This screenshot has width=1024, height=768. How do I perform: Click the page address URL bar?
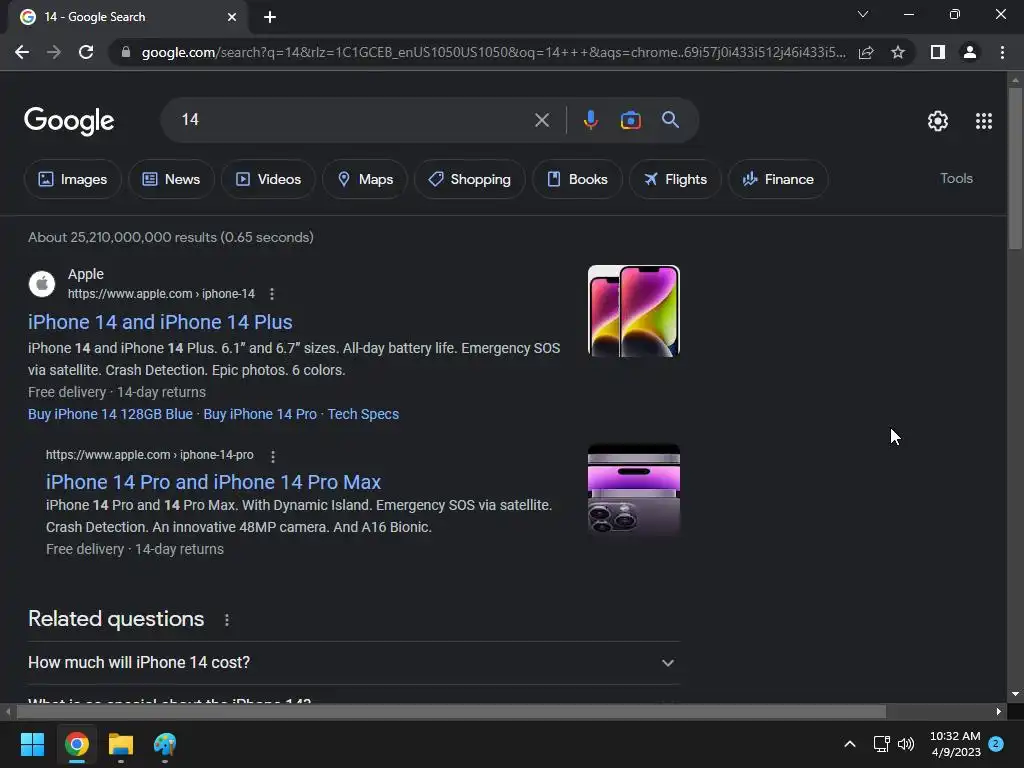[x=493, y=52]
